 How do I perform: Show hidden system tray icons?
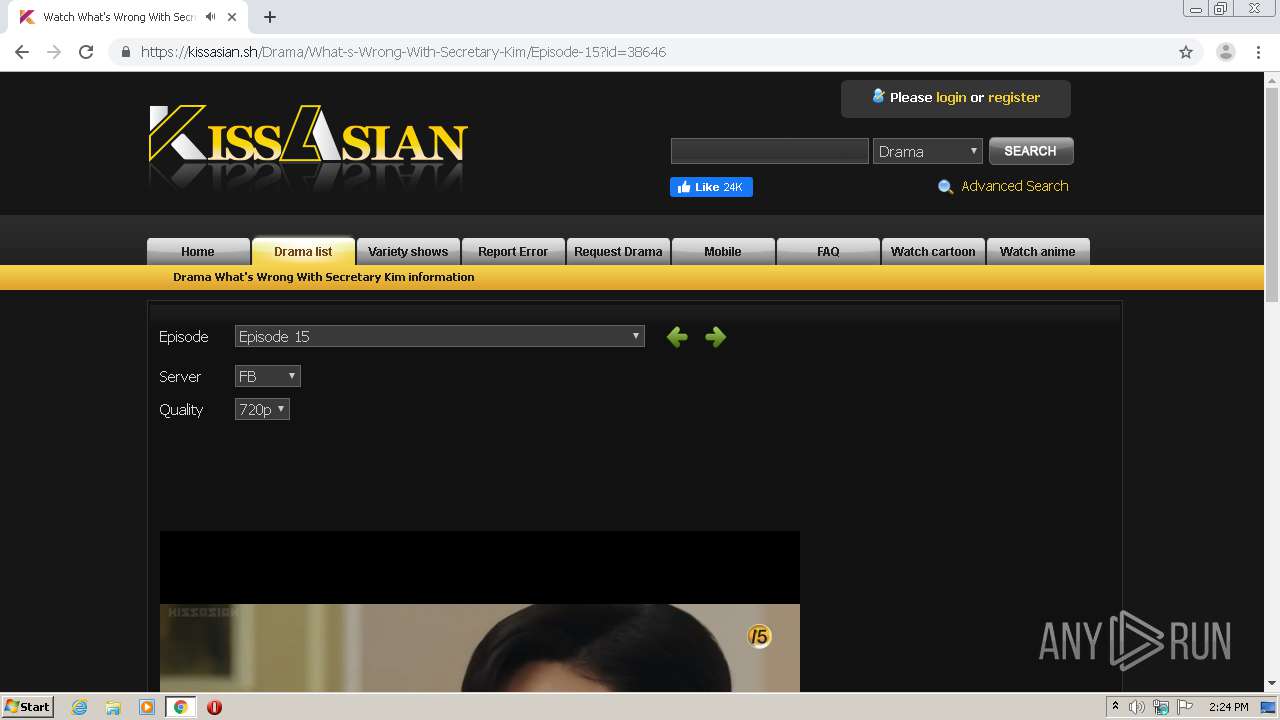(x=1115, y=707)
